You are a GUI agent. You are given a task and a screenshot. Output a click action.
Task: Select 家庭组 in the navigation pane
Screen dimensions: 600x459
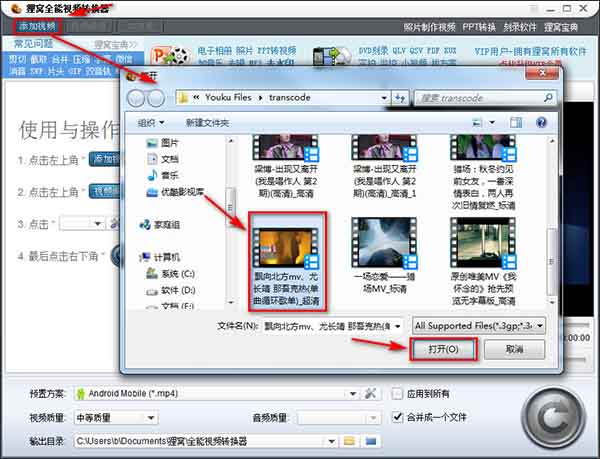click(160, 225)
